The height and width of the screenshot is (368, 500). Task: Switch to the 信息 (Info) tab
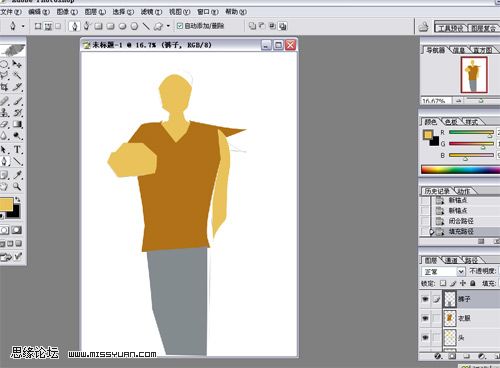click(458, 50)
